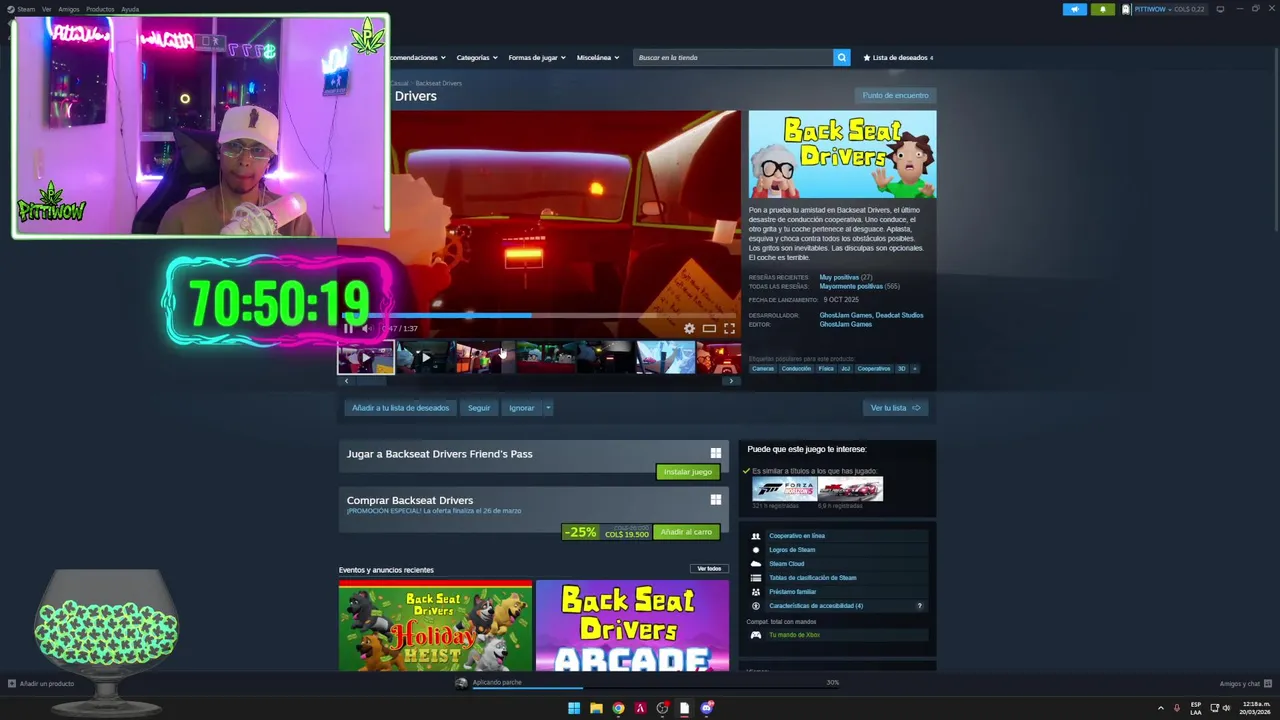1280x720 pixels.
Task: Click left arrow of thumbnail strip
Action: (346, 381)
